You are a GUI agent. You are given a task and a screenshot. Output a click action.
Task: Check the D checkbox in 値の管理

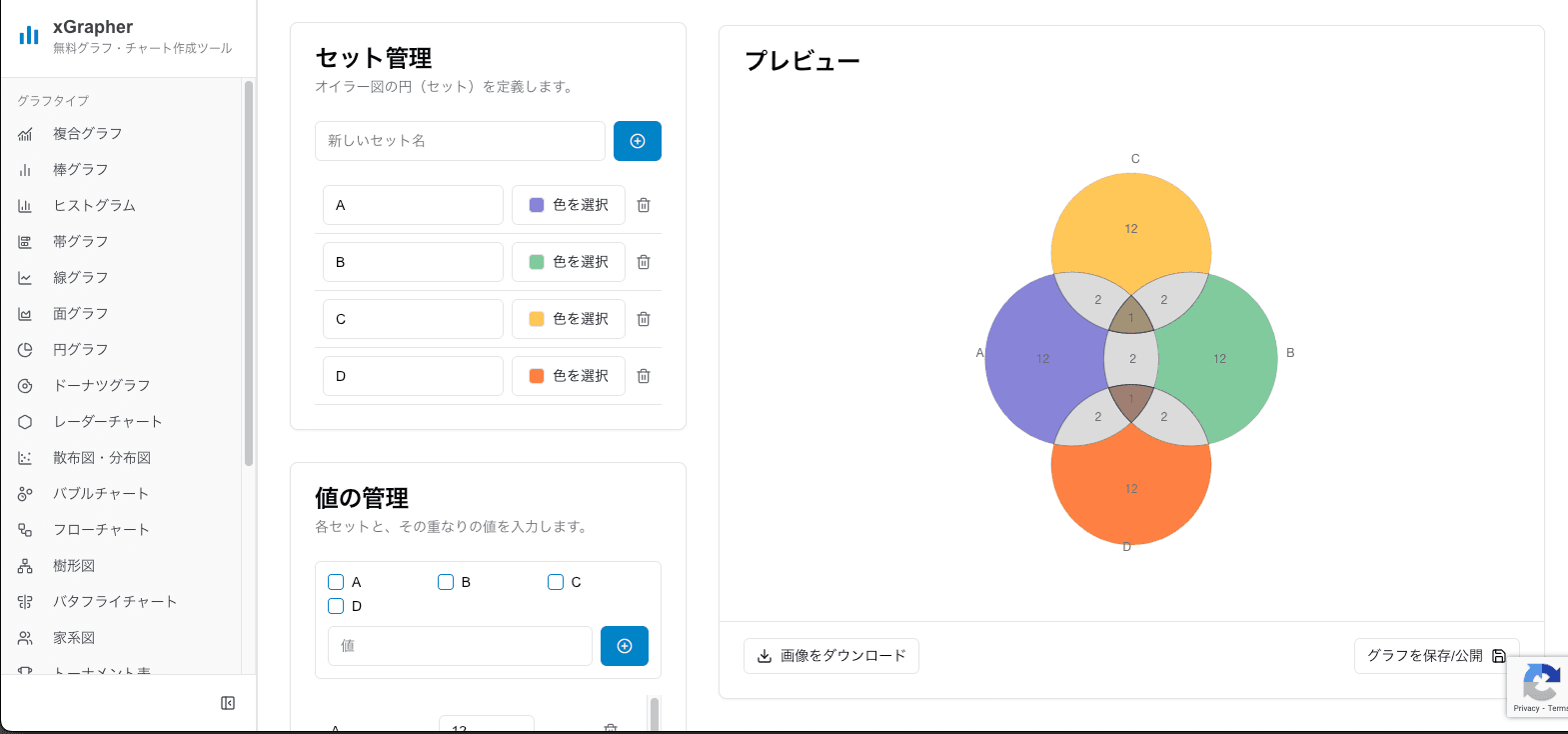(336, 606)
